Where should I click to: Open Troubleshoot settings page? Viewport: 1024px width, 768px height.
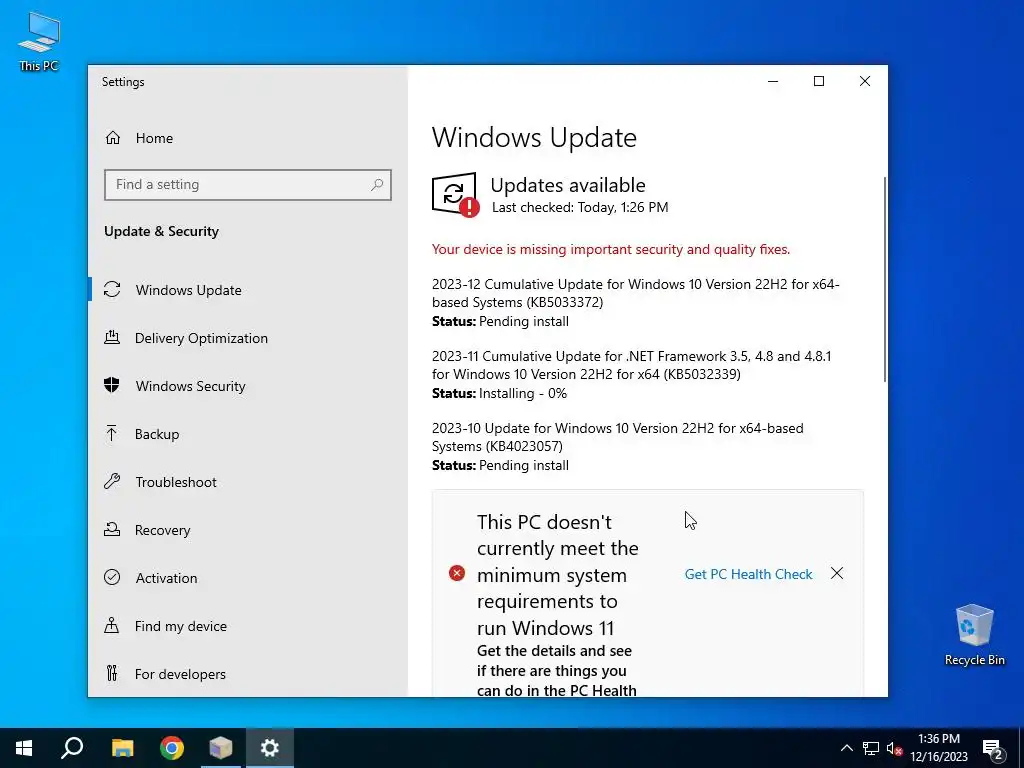pyautogui.click(x=248, y=482)
